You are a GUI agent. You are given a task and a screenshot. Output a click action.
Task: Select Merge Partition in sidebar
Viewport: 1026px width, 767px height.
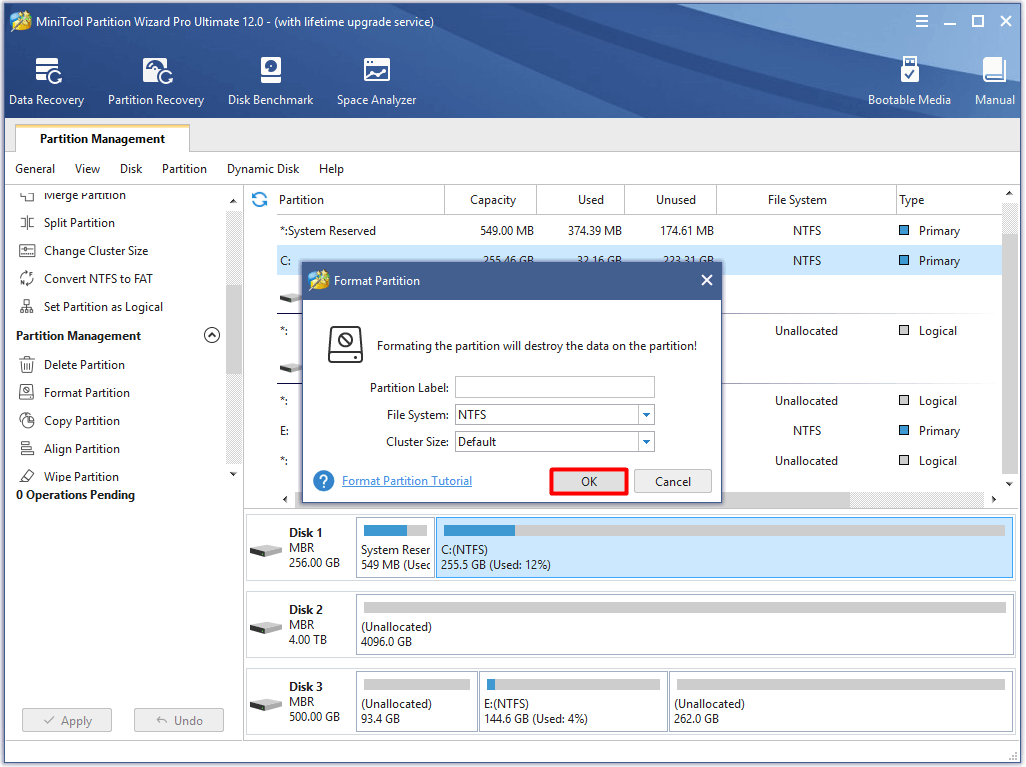pyautogui.click(x=84, y=195)
